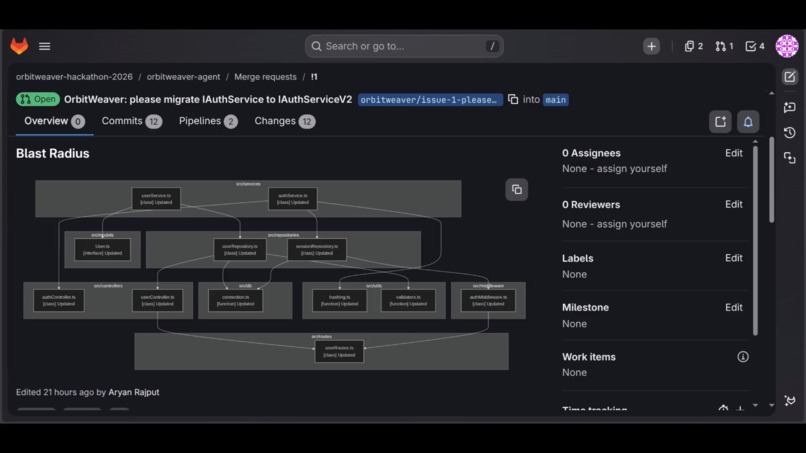Open Aryan Rajput's profile link
Screen dimensions: 806x453
tap(134, 392)
